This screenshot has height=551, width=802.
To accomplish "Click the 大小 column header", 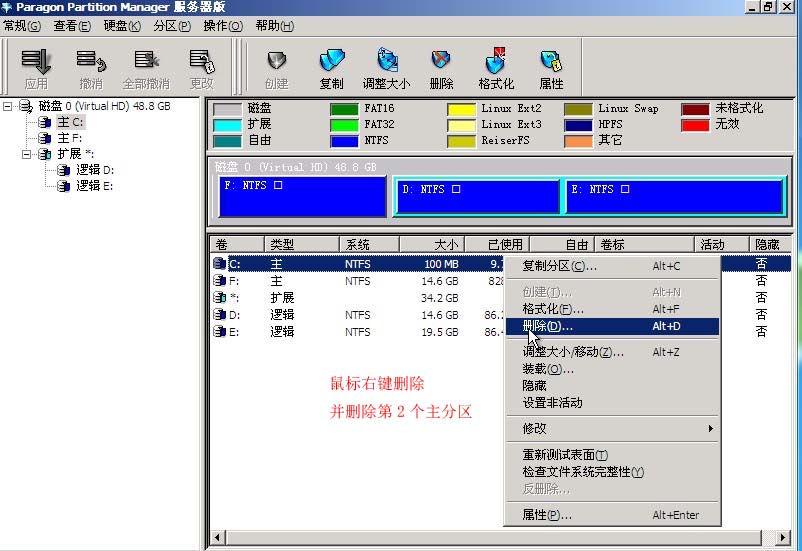I will (x=432, y=245).
